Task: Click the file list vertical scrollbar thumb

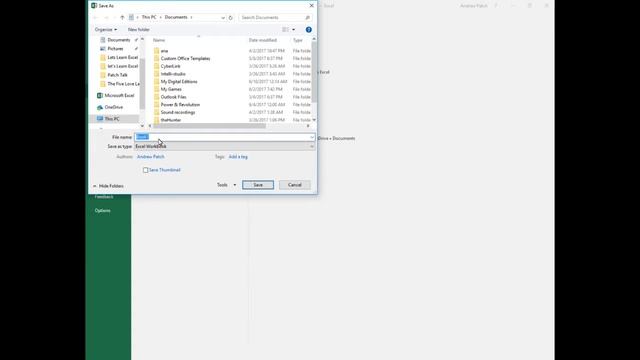Action: tap(314, 72)
